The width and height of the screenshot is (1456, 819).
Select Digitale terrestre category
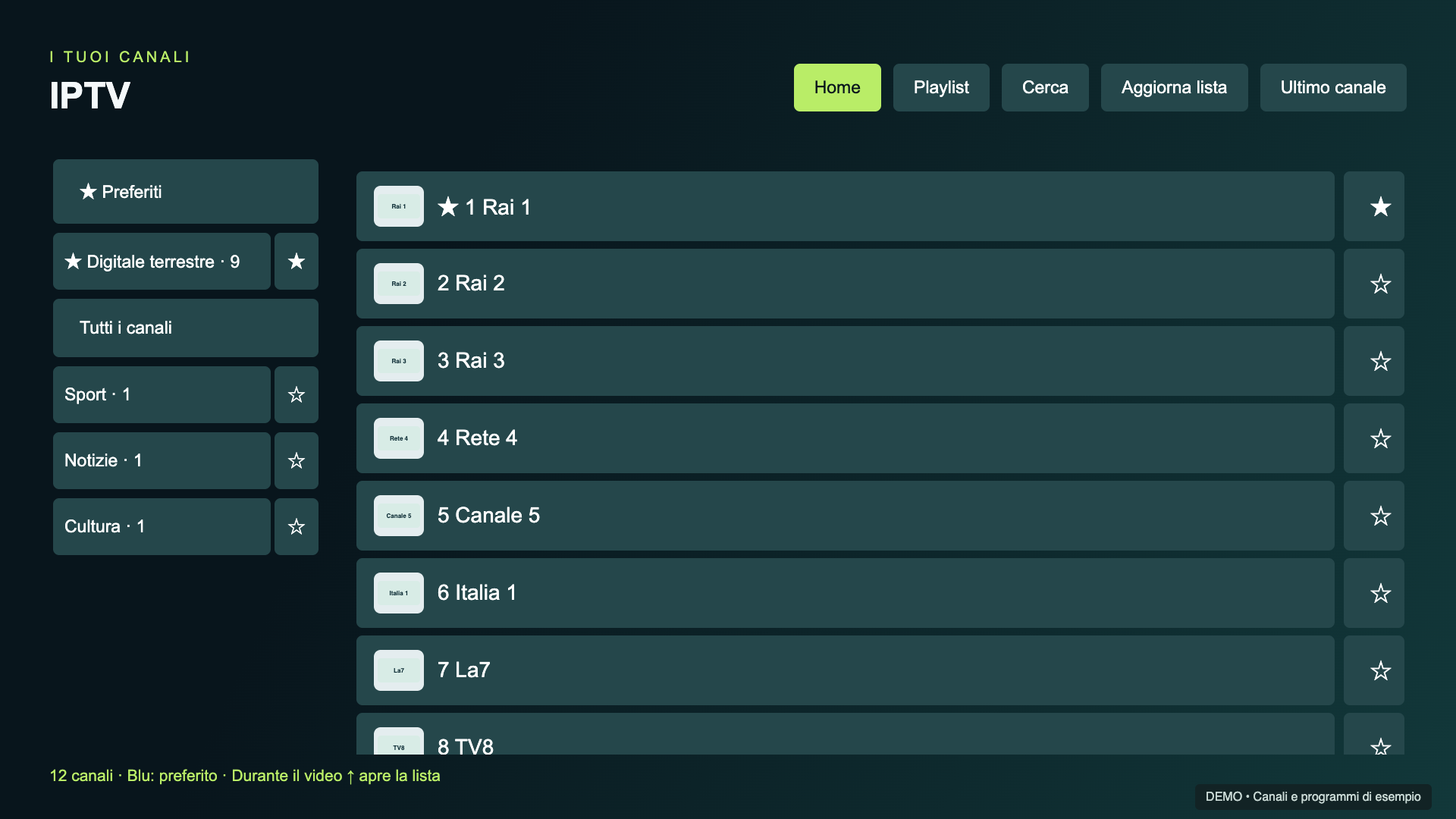pos(162,262)
